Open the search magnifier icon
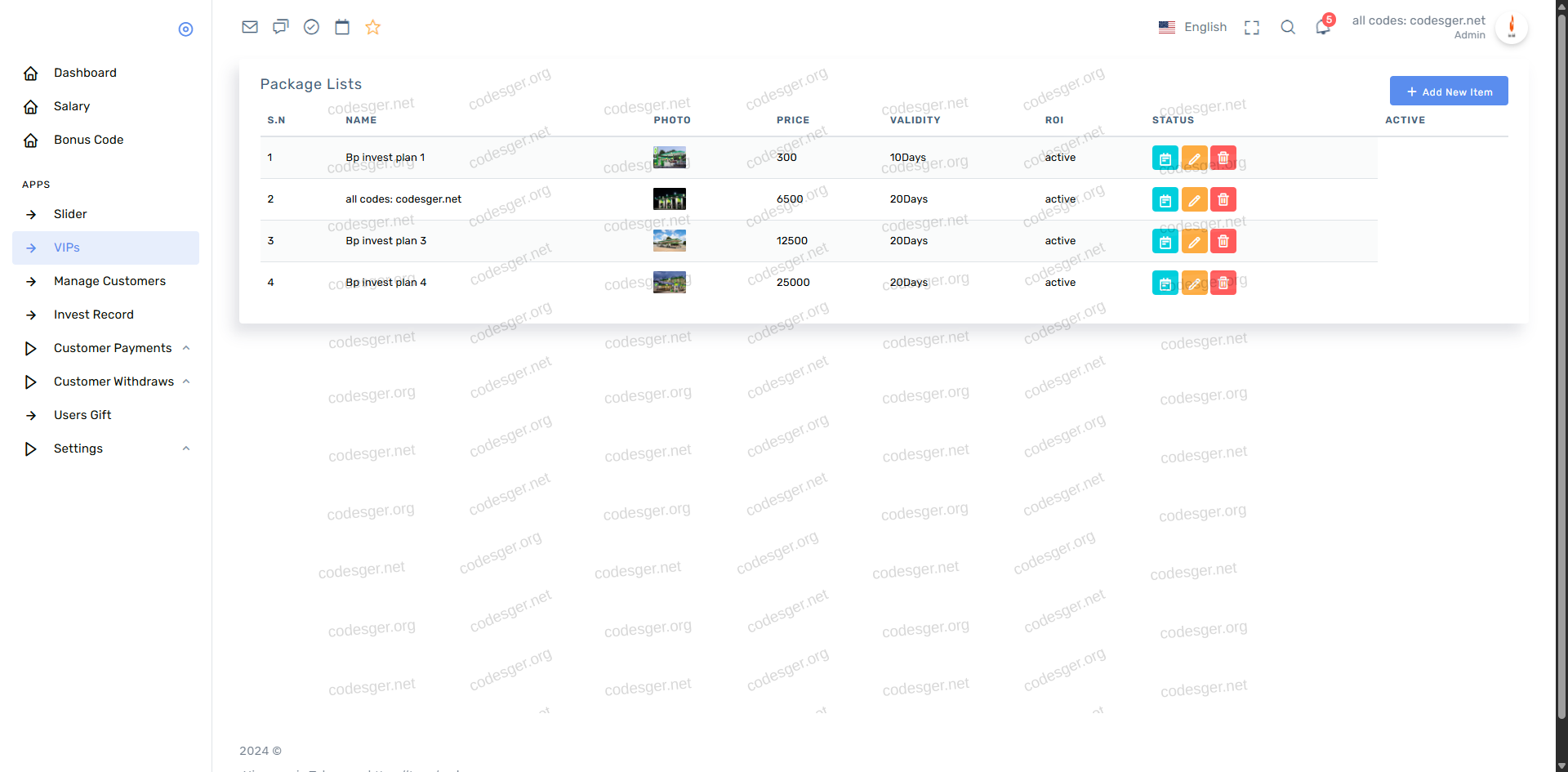The height and width of the screenshot is (772, 1568). click(x=1288, y=27)
